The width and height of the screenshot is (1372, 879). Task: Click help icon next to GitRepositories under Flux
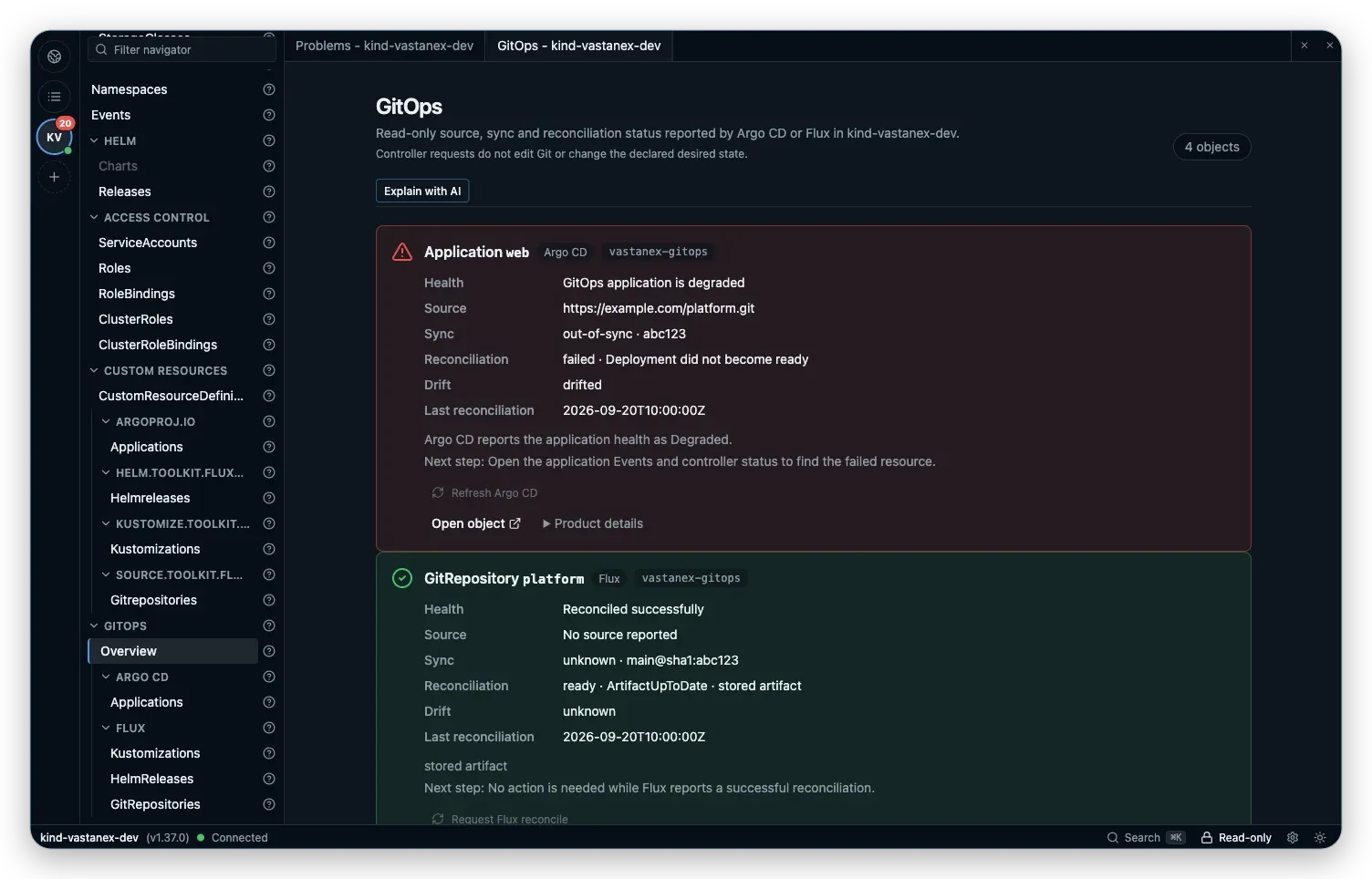coord(269,804)
